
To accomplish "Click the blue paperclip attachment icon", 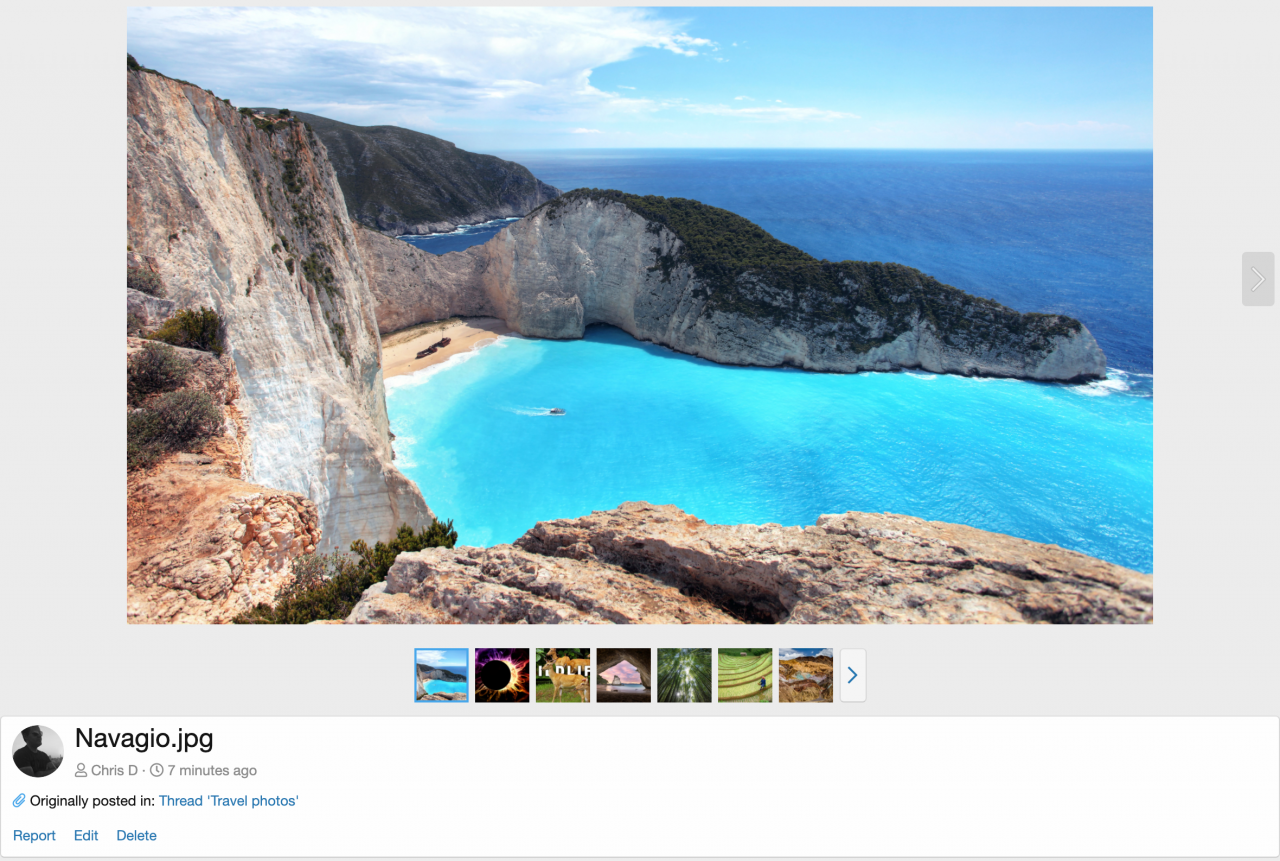I will click(19, 800).
